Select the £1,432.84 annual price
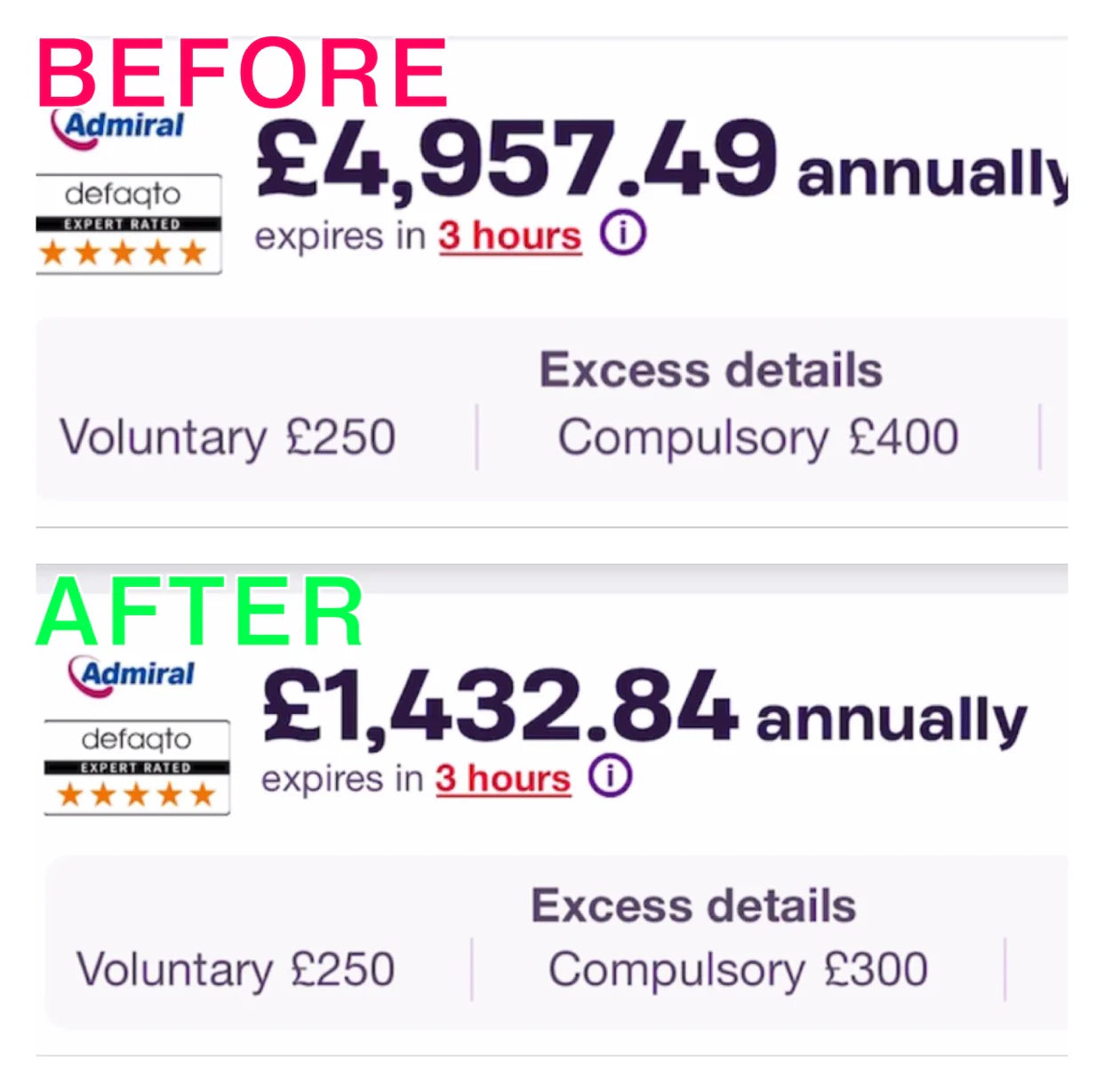Image resolution: width=1104 pixels, height=1092 pixels. click(x=500, y=707)
